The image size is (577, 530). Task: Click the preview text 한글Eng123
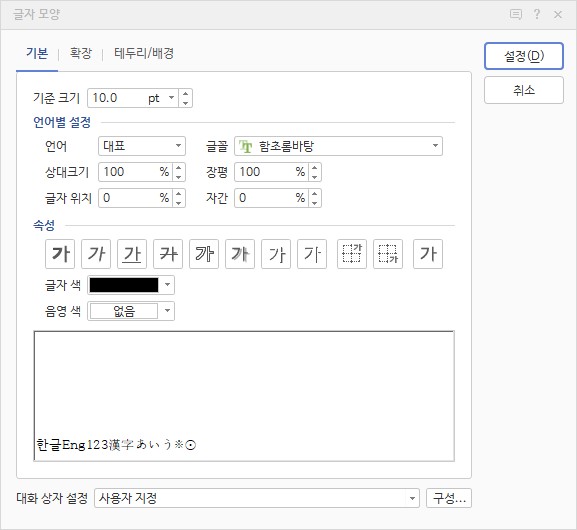click(x=72, y=445)
